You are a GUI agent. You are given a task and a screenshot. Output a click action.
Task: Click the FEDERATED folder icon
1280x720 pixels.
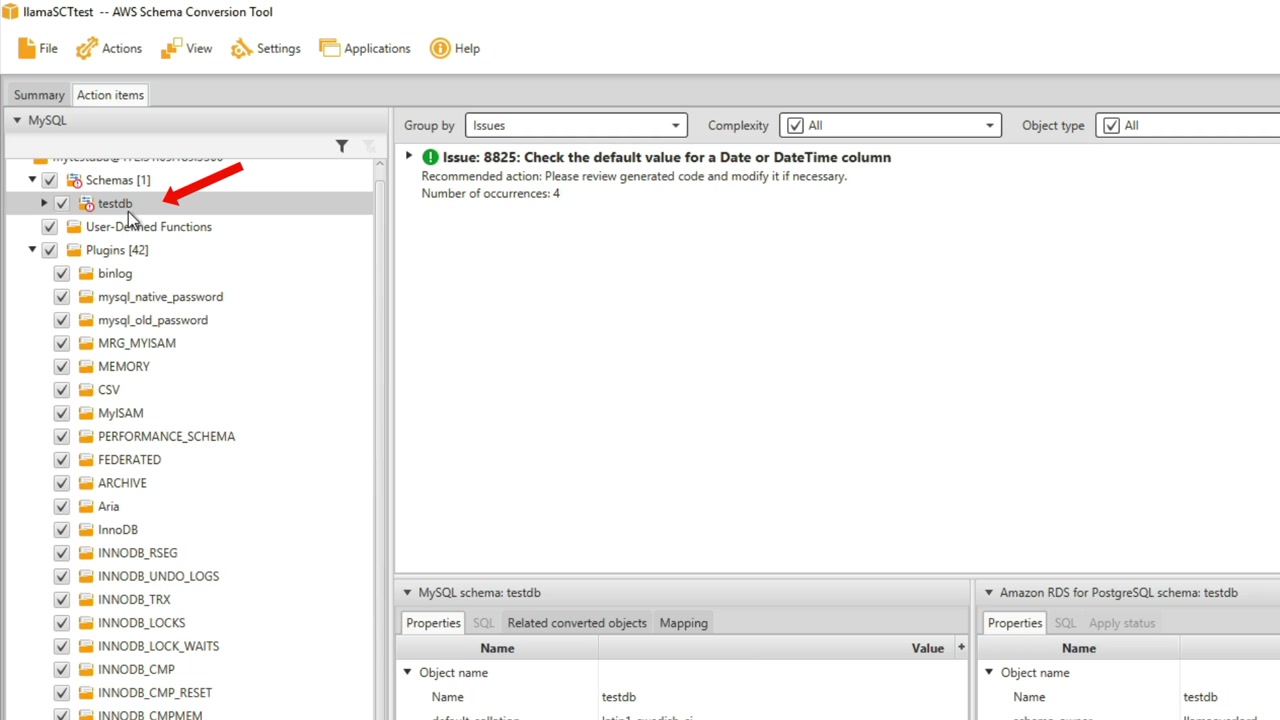pos(86,460)
